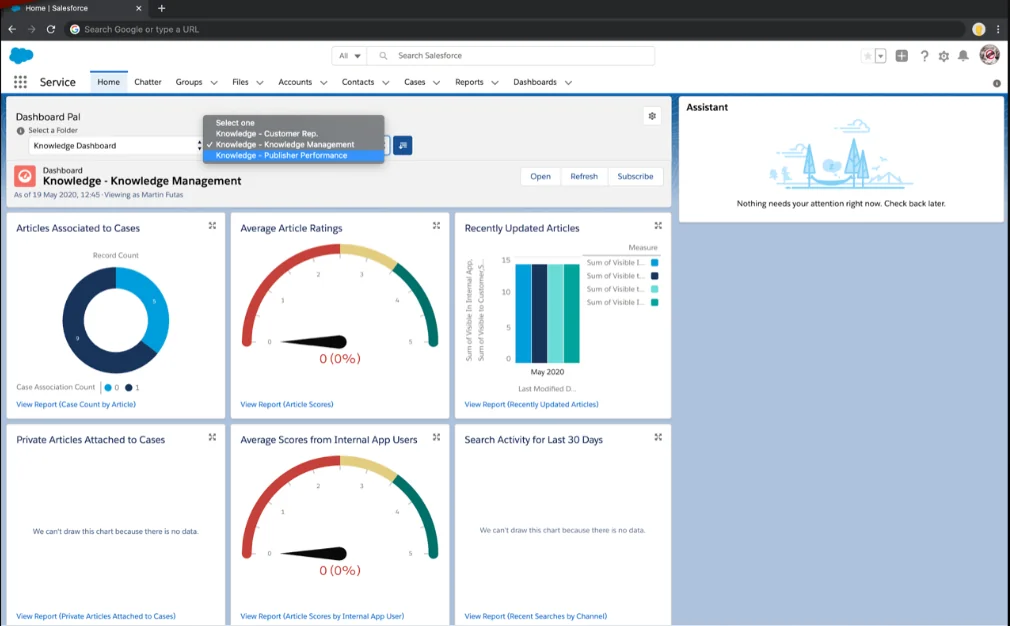Click the Salesforce cloud logo

pos(21,55)
